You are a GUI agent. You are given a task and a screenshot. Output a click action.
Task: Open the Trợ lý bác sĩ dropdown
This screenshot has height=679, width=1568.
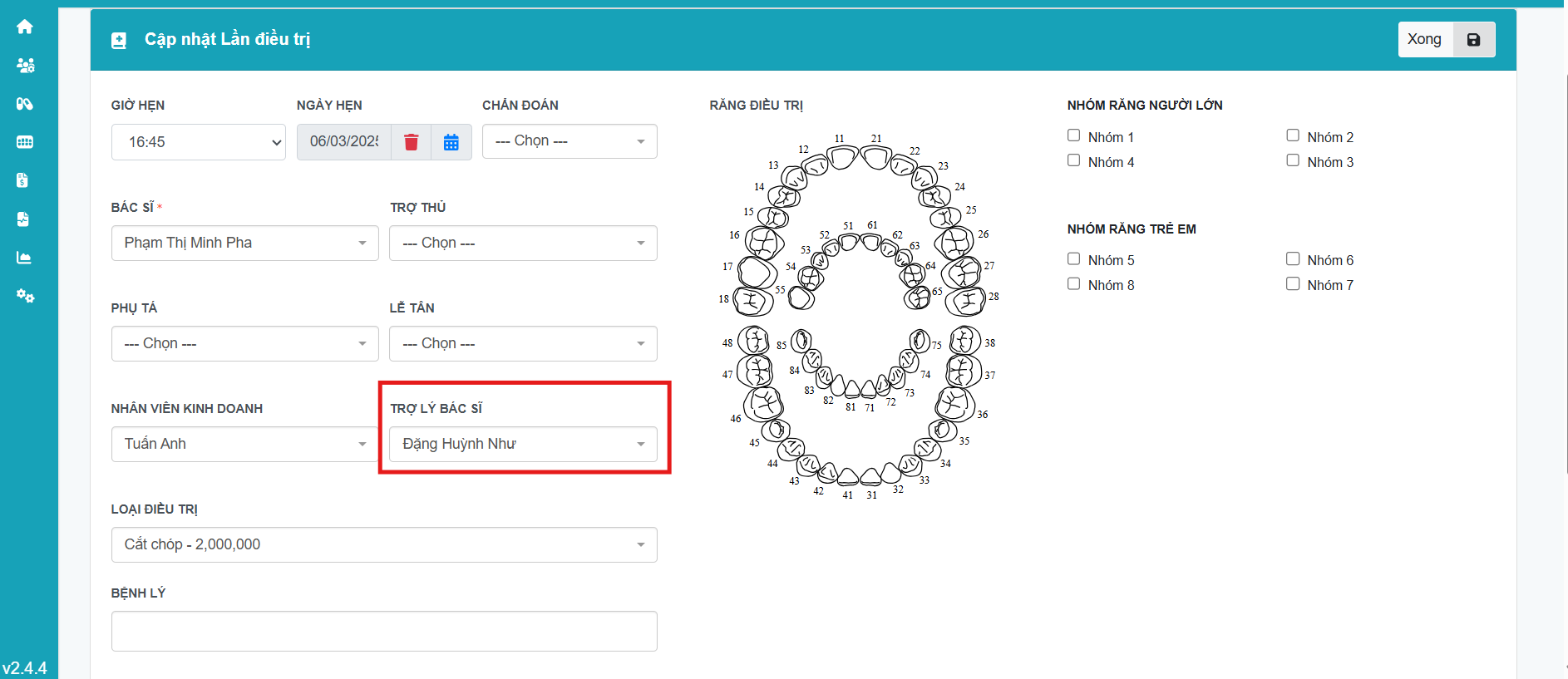pyautogui.click(x=523, y=444)
